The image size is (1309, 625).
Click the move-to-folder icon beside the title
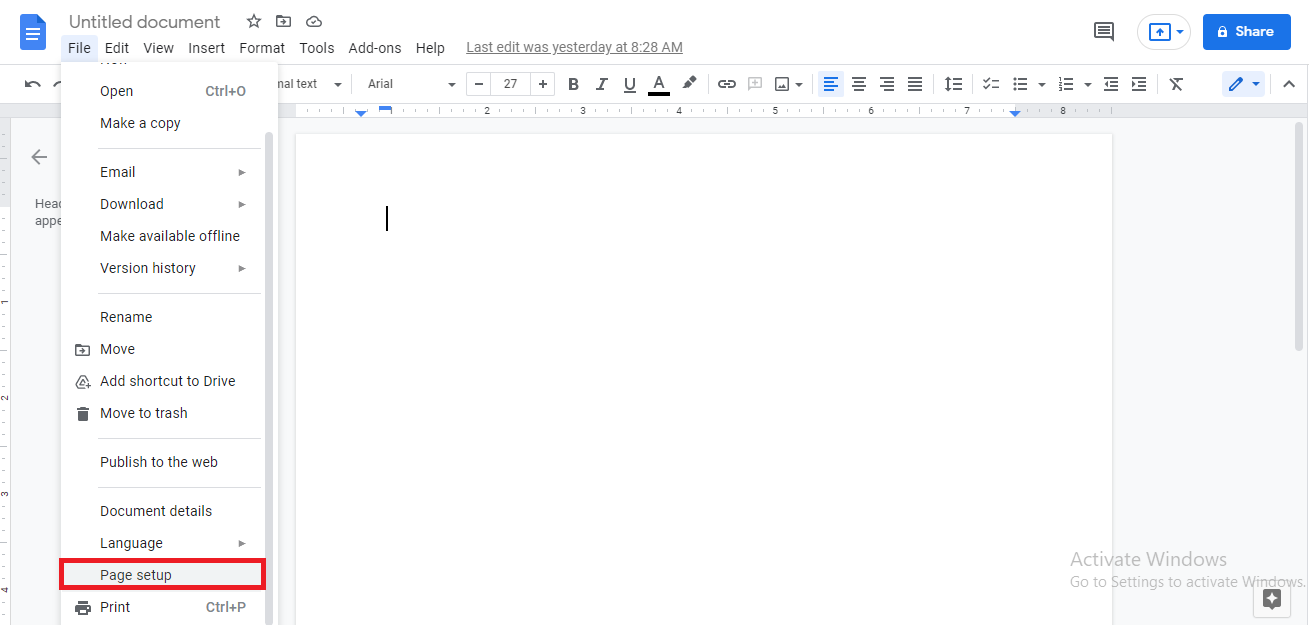pos(284,21)
